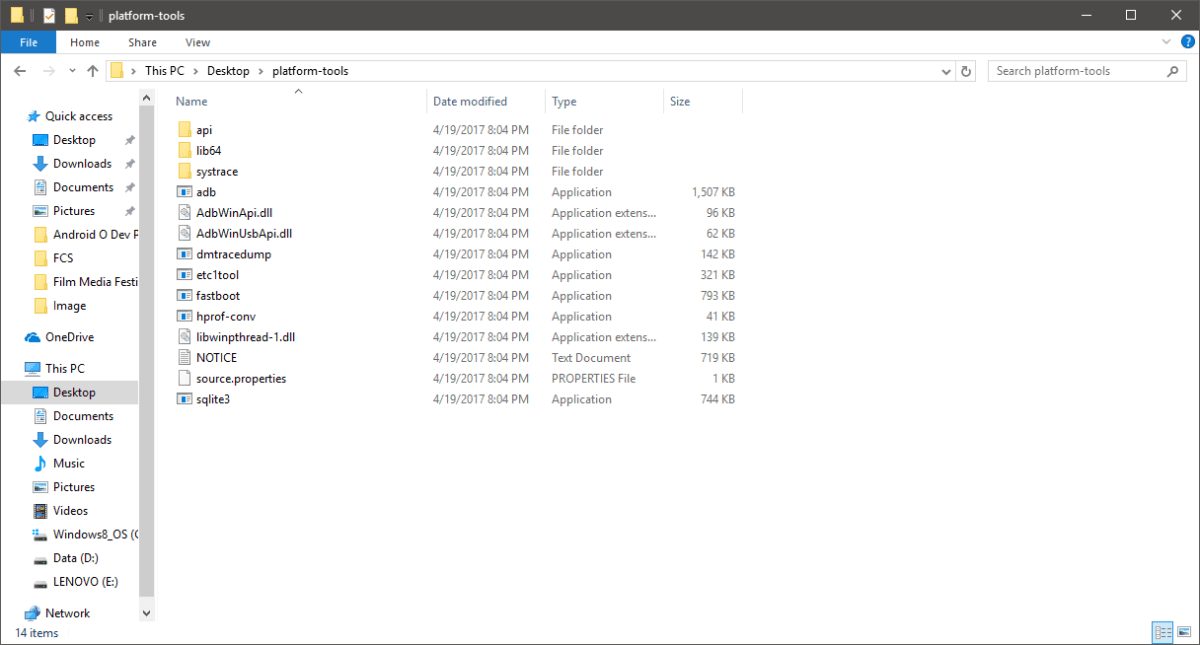Select the AdbWinApi.dll file icon
Image resolution: width=1200 pixels, height=645 pixels.
coord(184,213)
